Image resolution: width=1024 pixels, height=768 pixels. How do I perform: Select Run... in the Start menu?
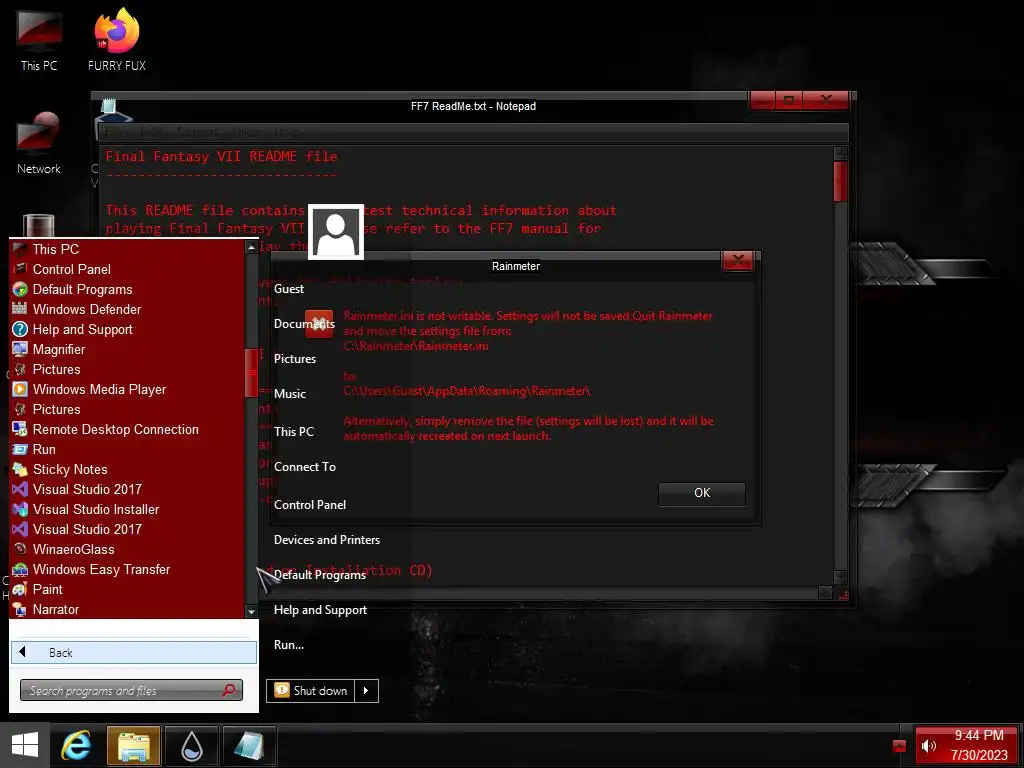[x=289, y=645]
